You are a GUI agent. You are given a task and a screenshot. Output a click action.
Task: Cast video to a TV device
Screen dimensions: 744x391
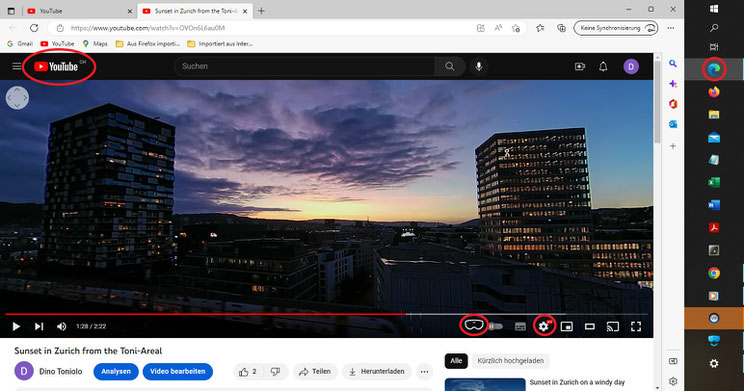click(x=613, y=326)
